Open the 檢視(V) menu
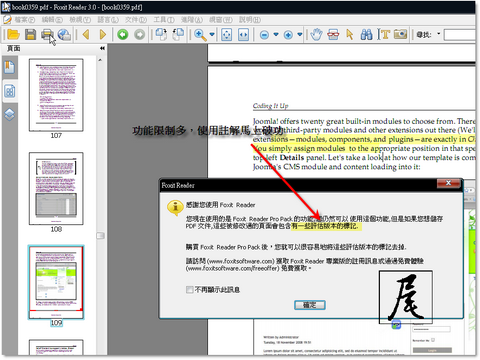This screenshot has height=360, width=480. click(80, 20)
